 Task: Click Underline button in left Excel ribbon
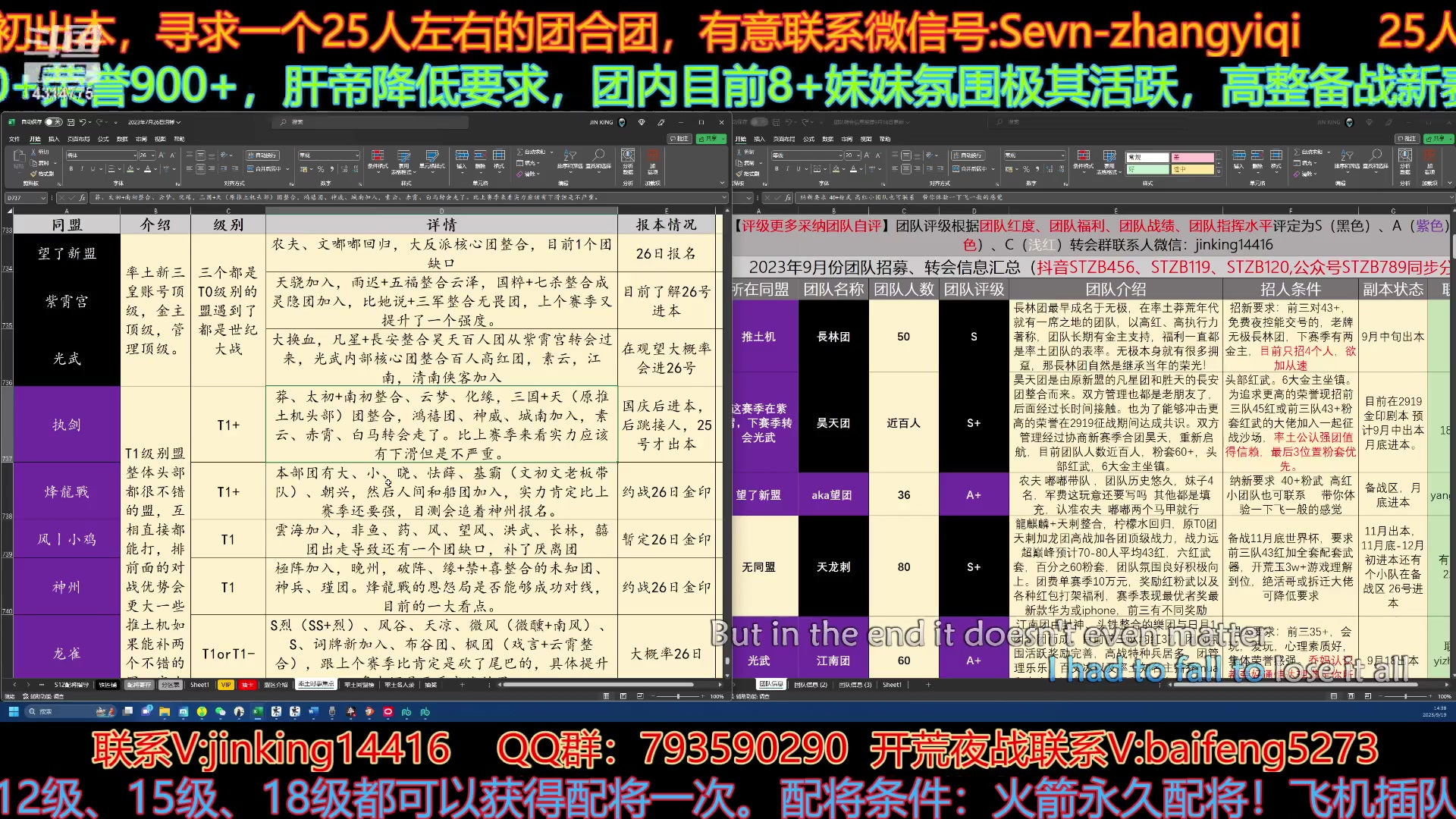coord(93,169)
